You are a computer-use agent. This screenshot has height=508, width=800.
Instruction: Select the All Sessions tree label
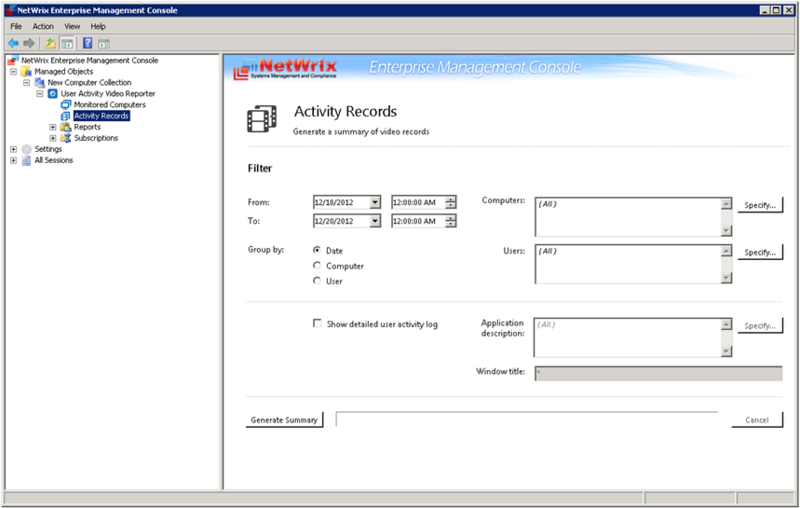click(x=54, y=160)
